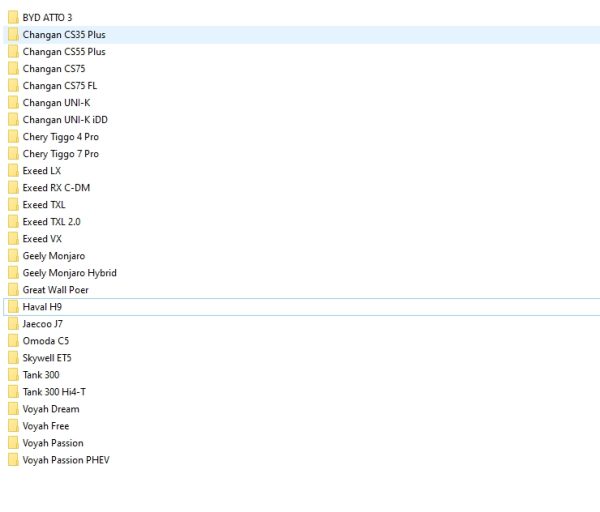
Task: Click folder icon for Geely Monjaro Hybrid
Action: (13, 273)
